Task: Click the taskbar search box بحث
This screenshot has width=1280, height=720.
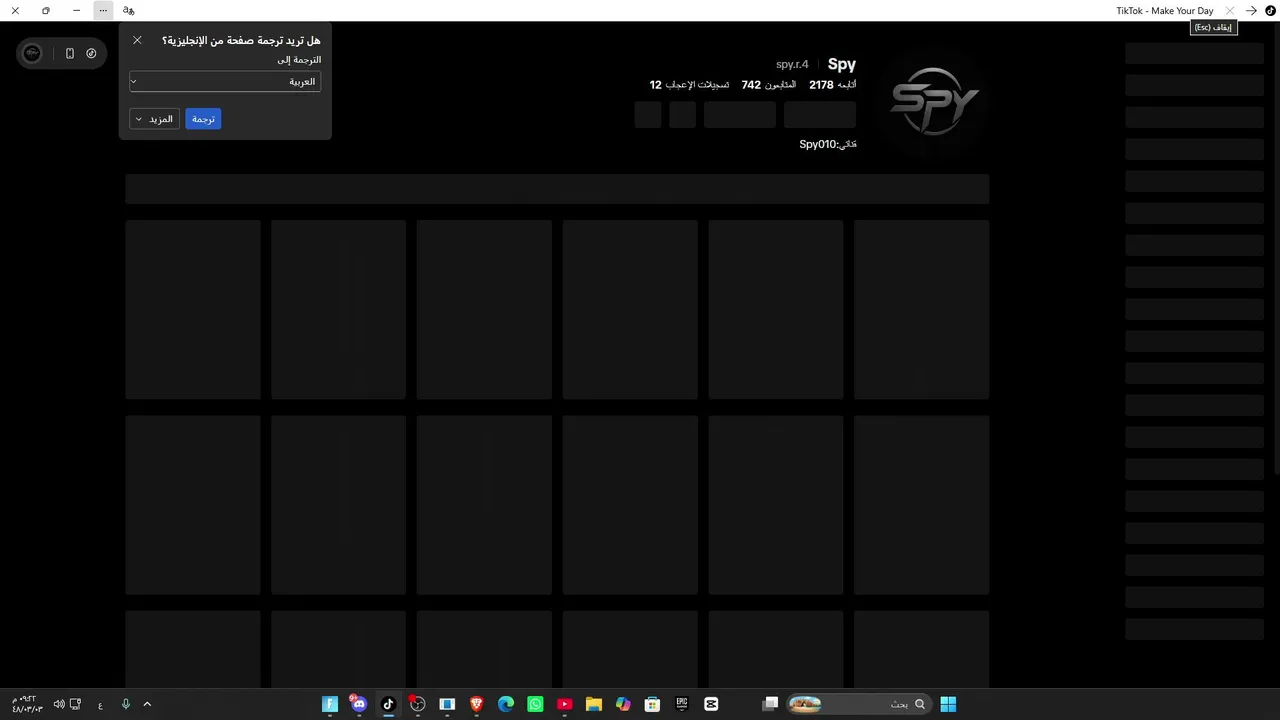Action: coord(859,704)
